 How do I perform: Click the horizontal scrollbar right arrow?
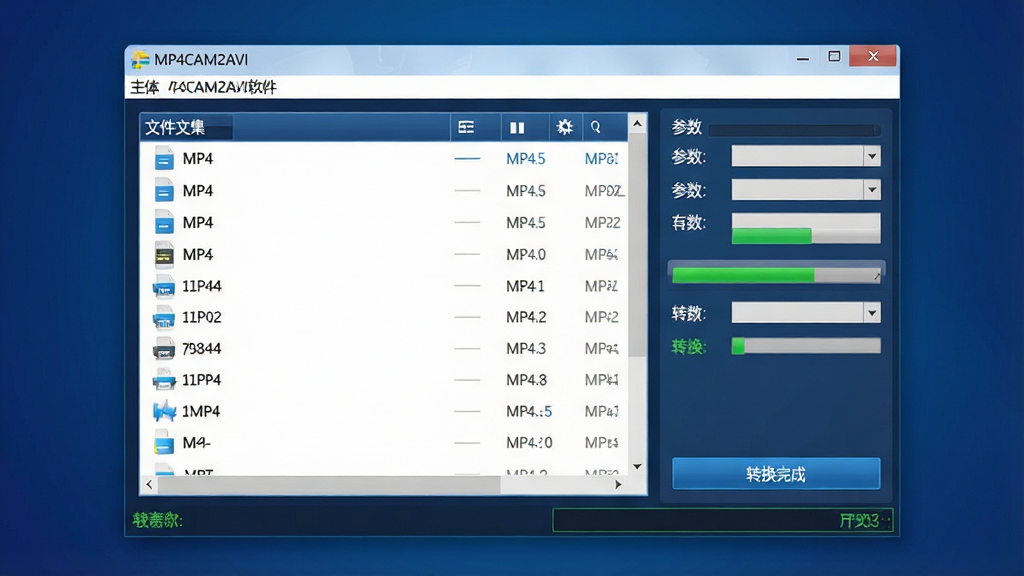[x=618, y=485]
